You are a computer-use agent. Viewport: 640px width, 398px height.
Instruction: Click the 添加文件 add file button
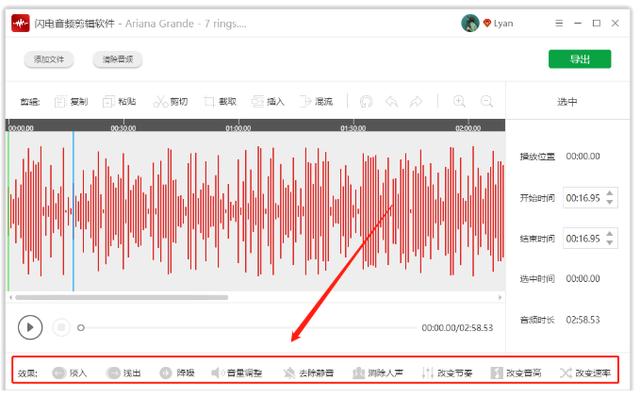[49, 59]
